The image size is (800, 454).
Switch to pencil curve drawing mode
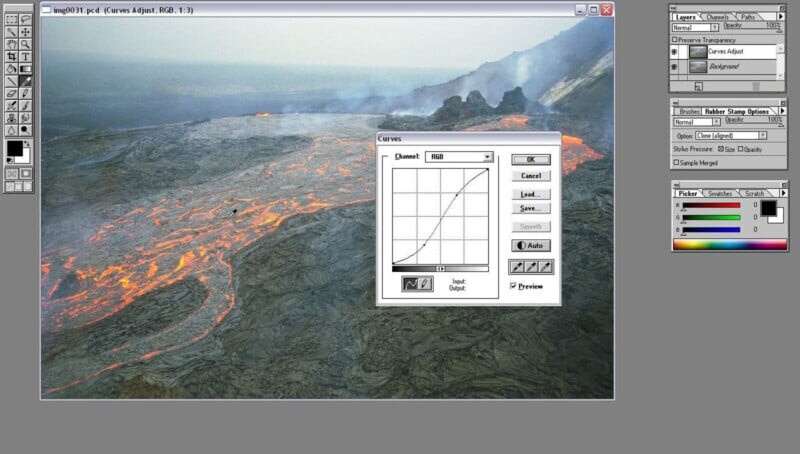pyautogui.click(x=426, y=284)
